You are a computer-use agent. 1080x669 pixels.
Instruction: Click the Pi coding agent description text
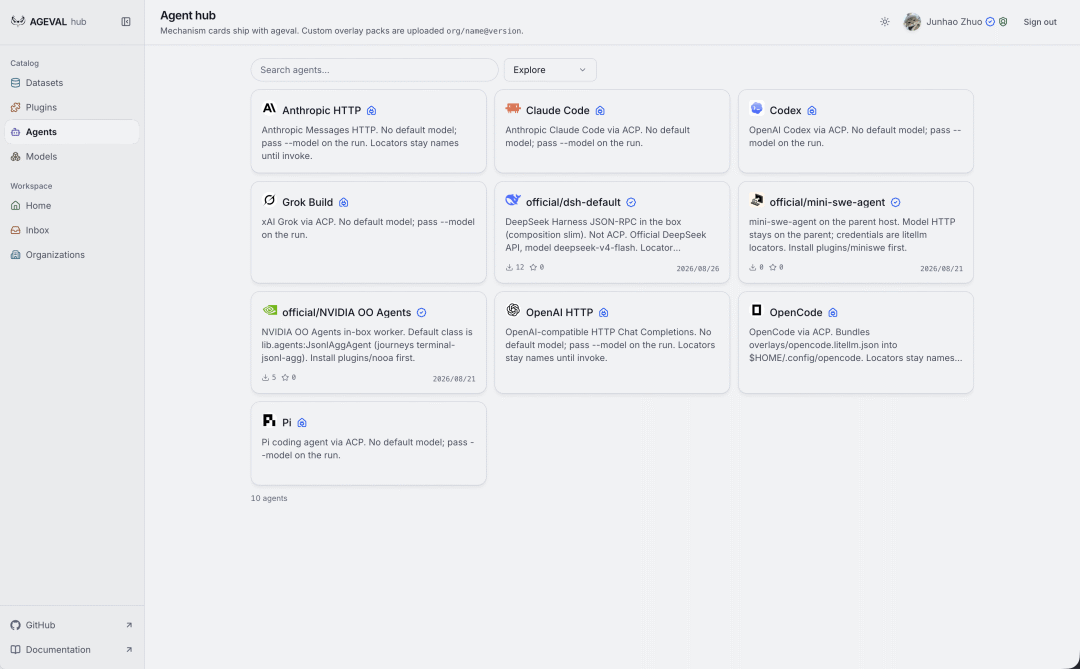368,449
